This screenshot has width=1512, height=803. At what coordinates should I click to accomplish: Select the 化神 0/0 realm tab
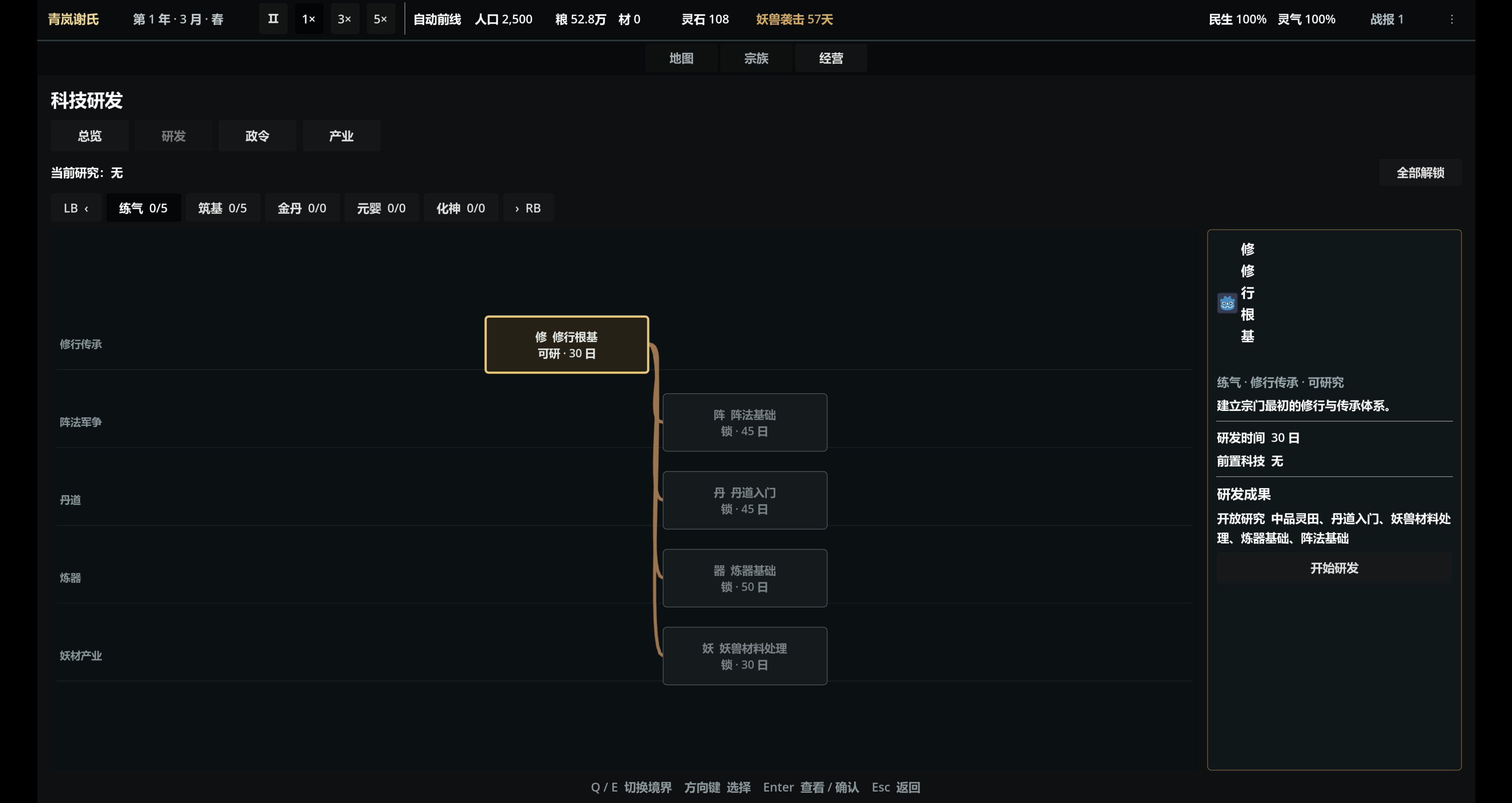coord(461,208)
